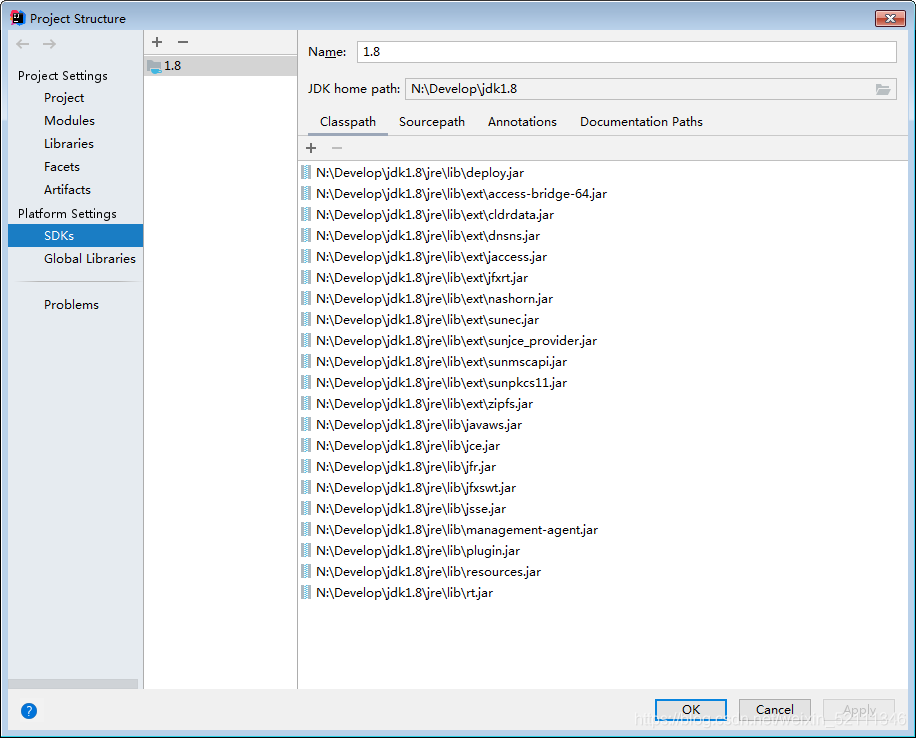Click the jar icon next to rt.jar
Viewport: 916px width, 738px height.
[305, 592]
